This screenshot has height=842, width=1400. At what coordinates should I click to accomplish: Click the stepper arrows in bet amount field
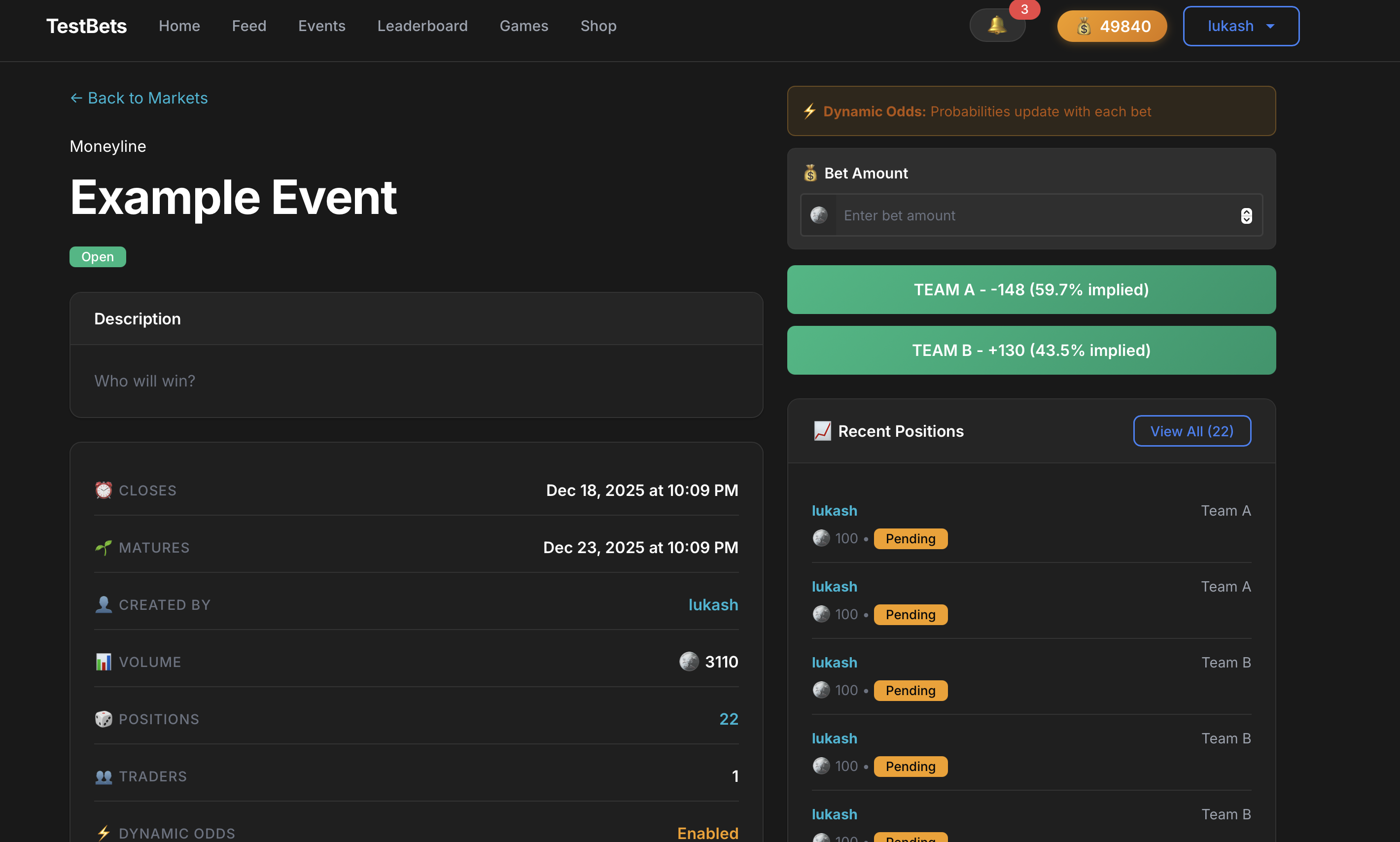click(1246, 215)
